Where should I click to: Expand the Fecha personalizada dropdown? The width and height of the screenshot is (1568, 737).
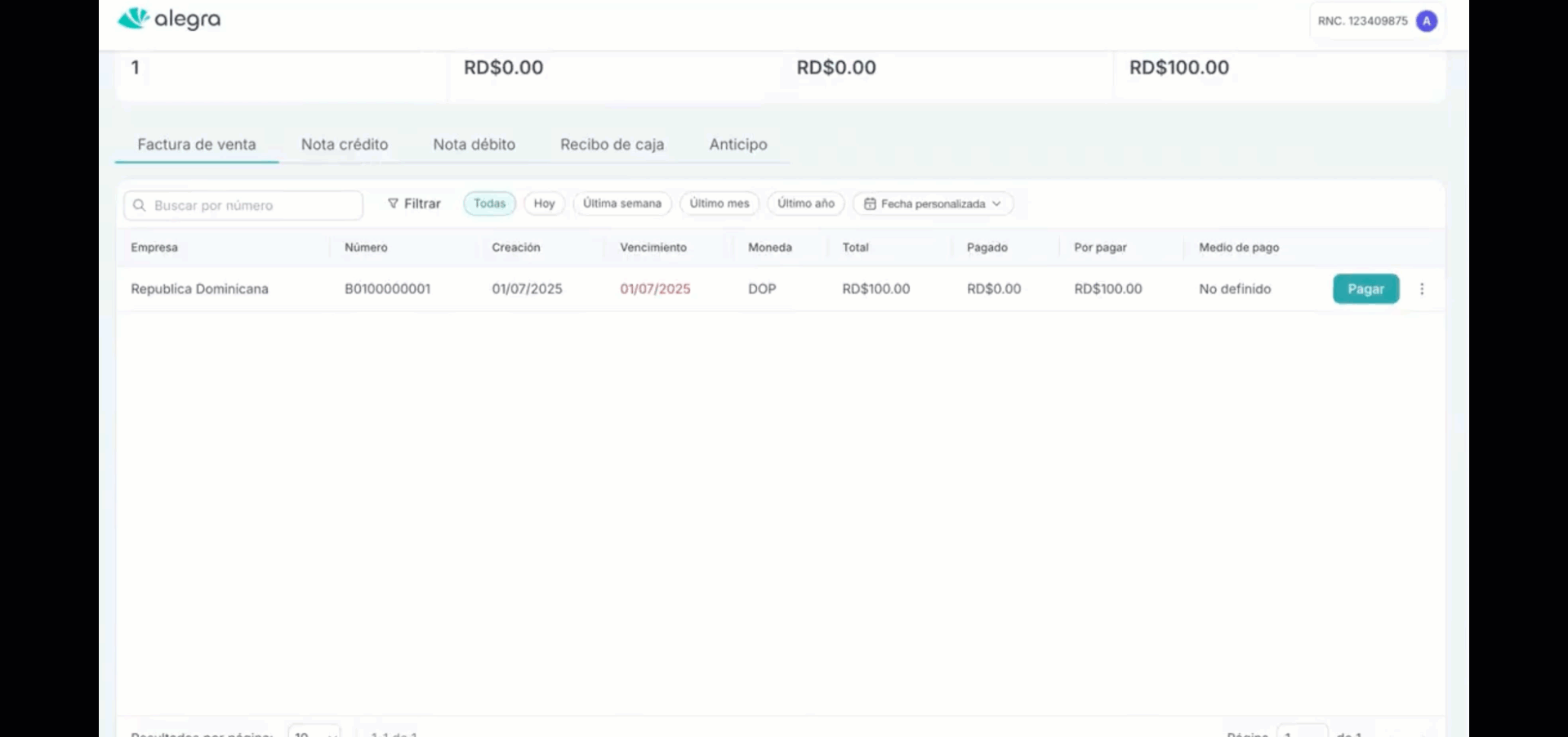click(x=933, y=203)
